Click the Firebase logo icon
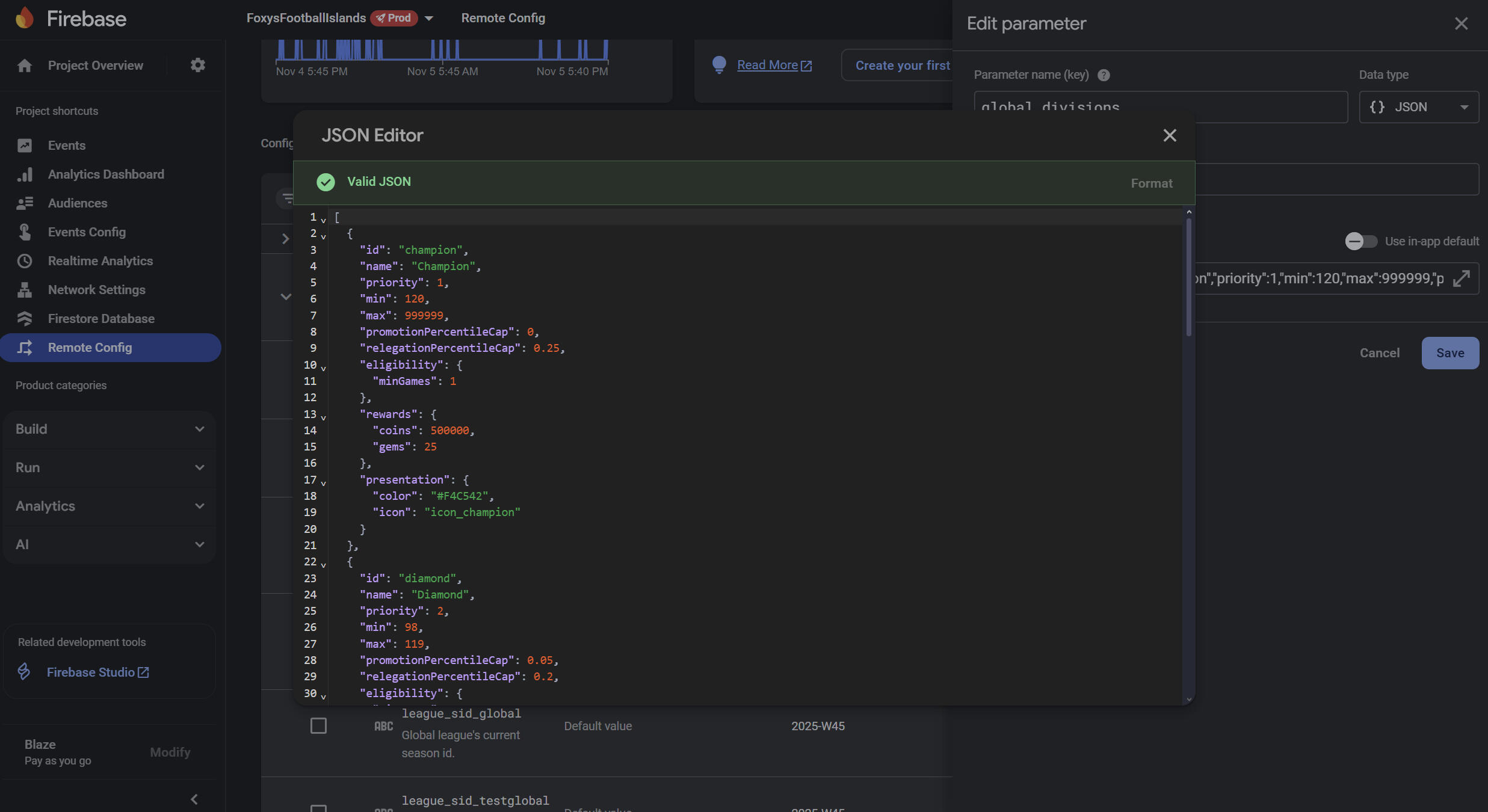 point(25,18)
